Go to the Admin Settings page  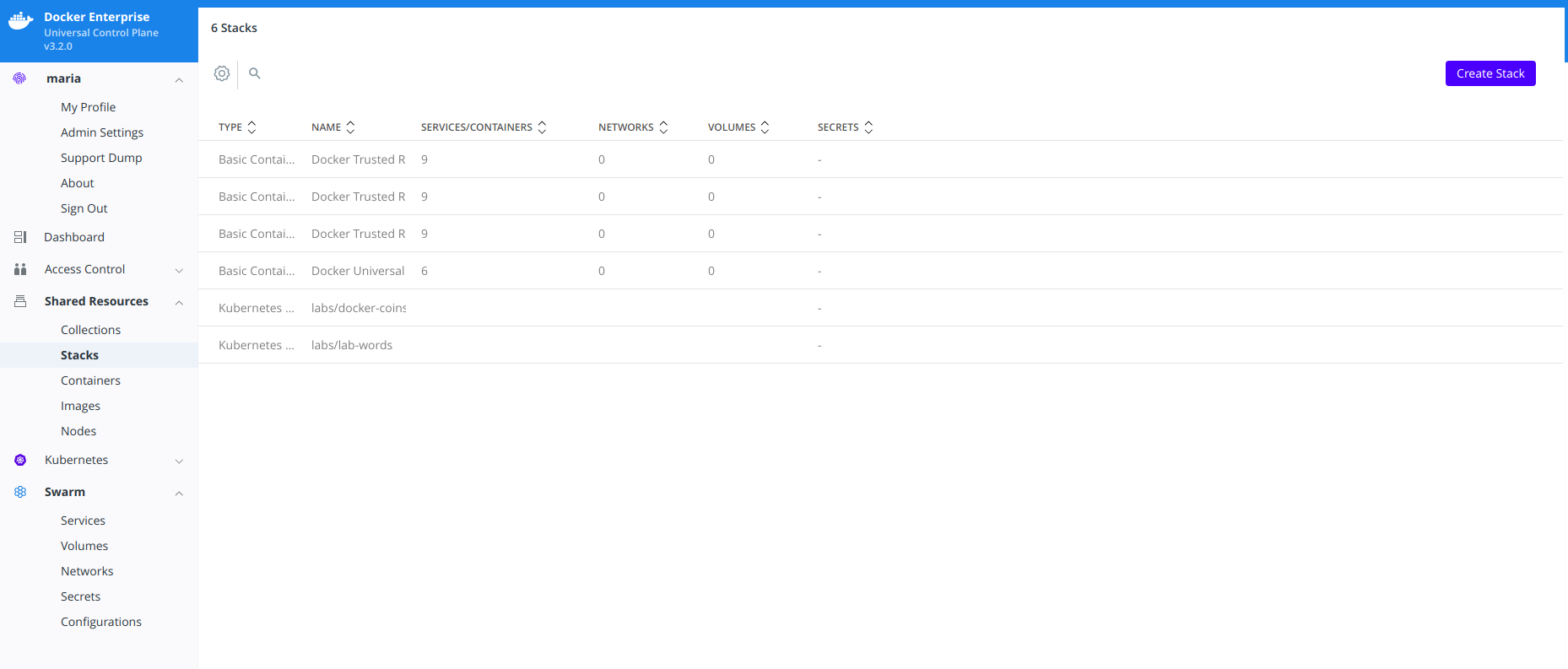(102, 132)
